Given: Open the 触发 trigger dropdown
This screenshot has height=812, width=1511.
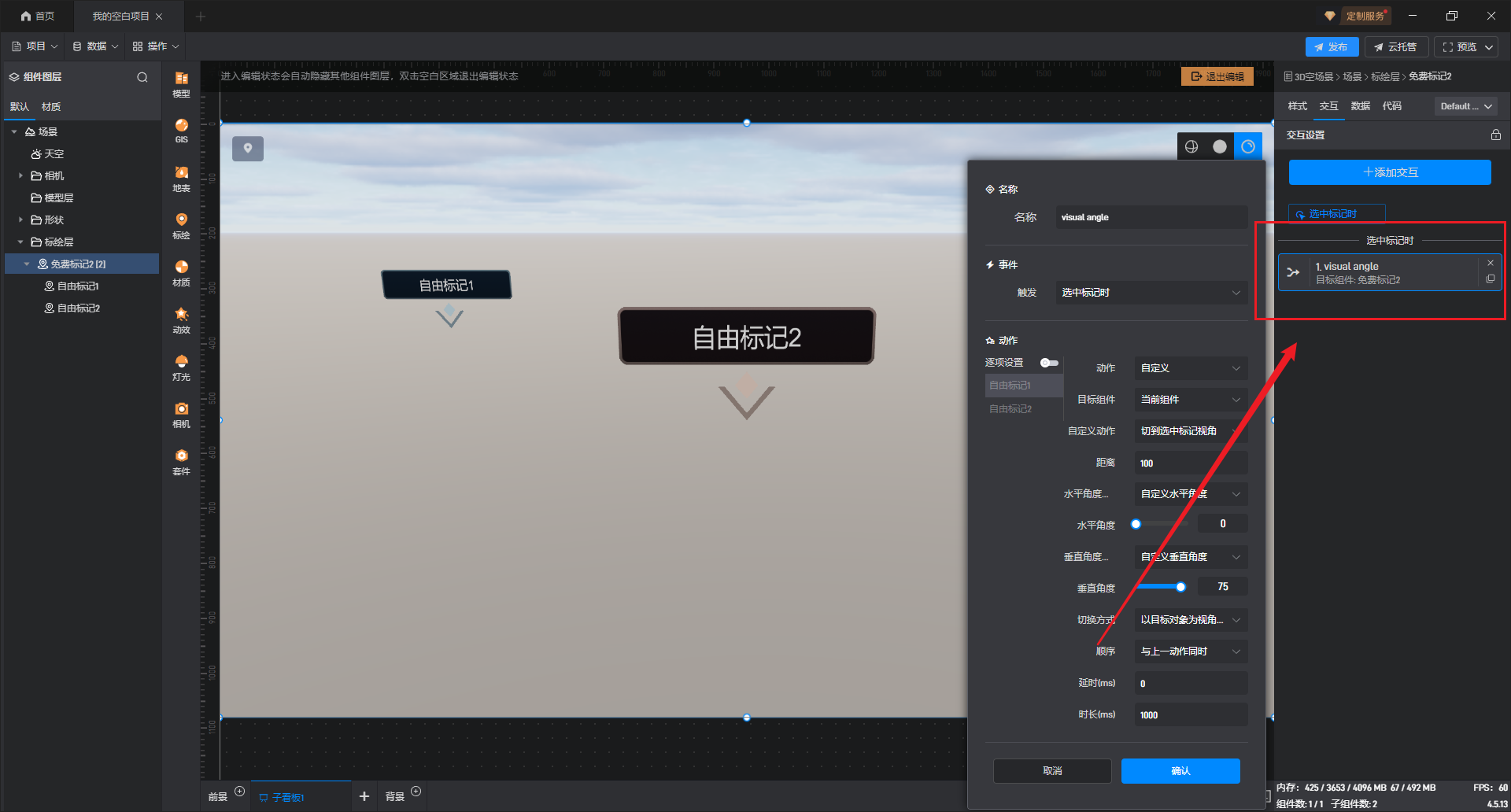Looking at the screenshot, I should click(x=1151, y=293).
